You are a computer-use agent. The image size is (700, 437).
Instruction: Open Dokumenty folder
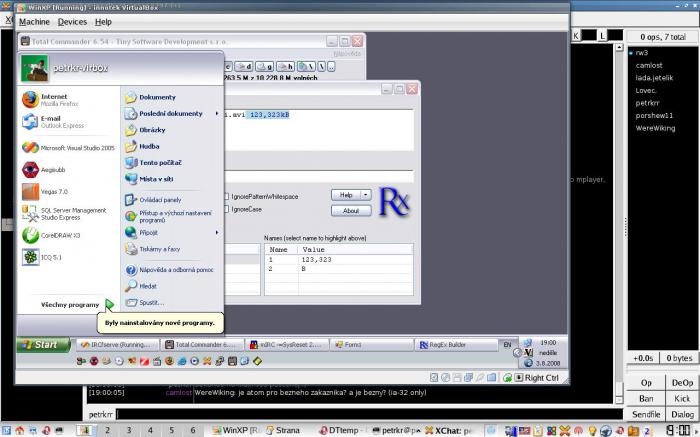pos(150,97)
